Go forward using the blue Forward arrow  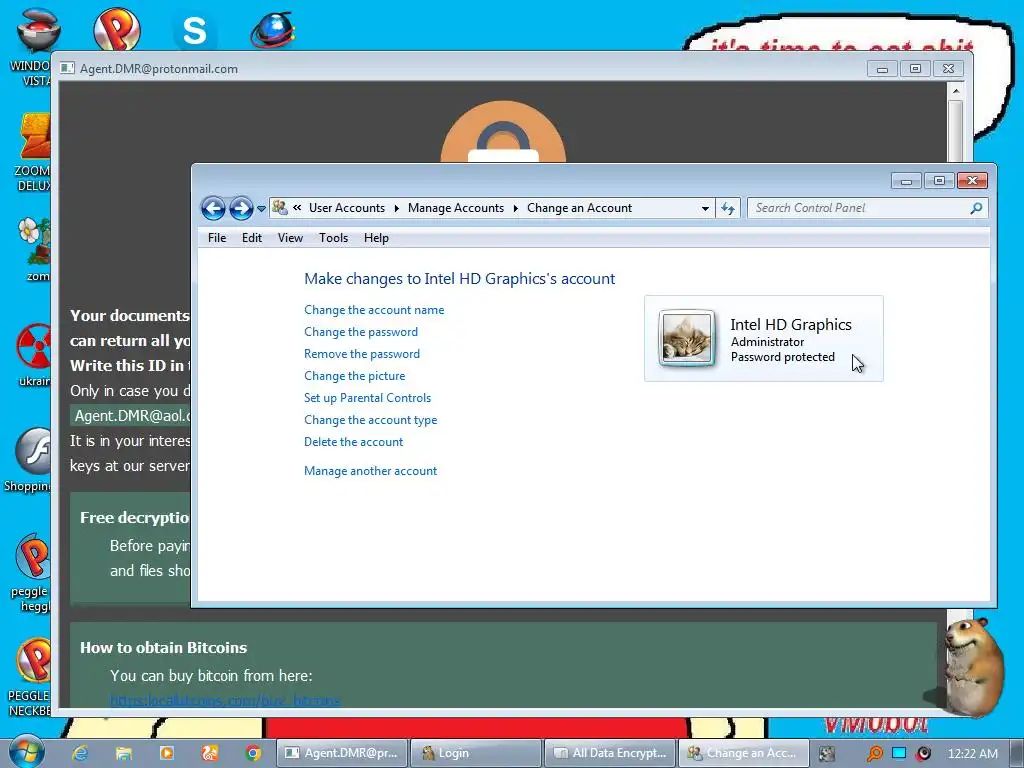coord(241,208)
